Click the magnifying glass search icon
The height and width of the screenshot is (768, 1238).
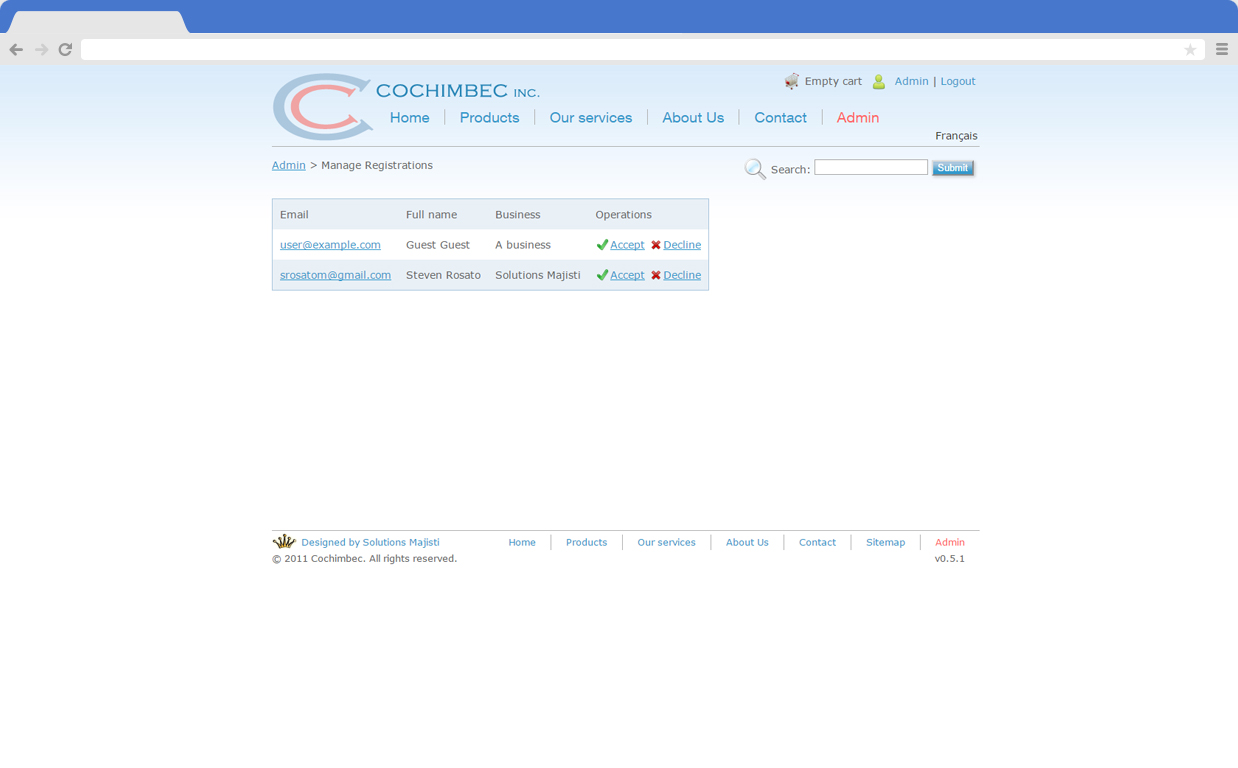pos(755,167)
